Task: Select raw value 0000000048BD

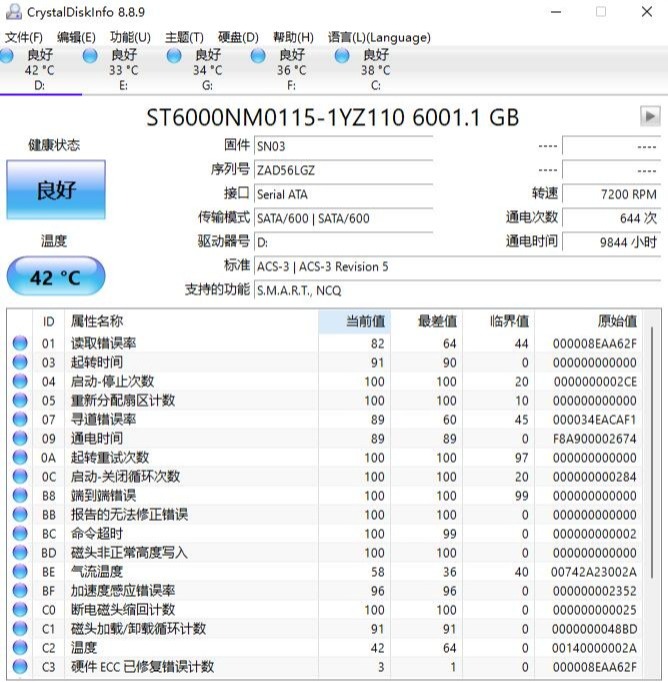Action: pyautogui.click(x=595, y=629)
